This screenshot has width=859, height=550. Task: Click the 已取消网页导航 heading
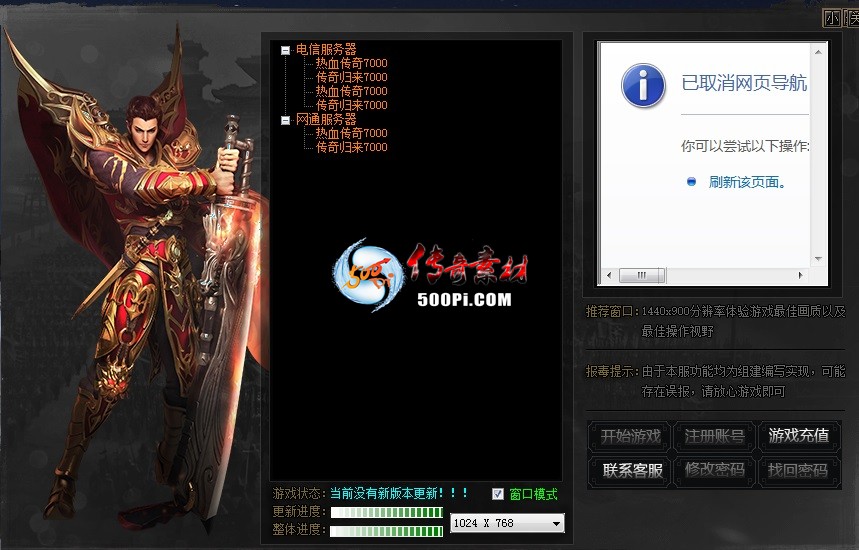(x=745, y=83)
